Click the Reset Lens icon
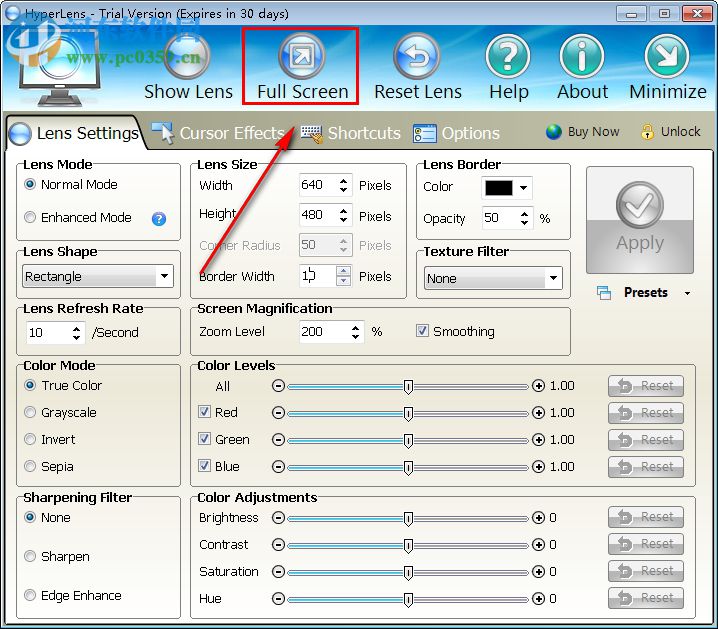Viewport: 718px width, 629px height. tap(417, 56)
